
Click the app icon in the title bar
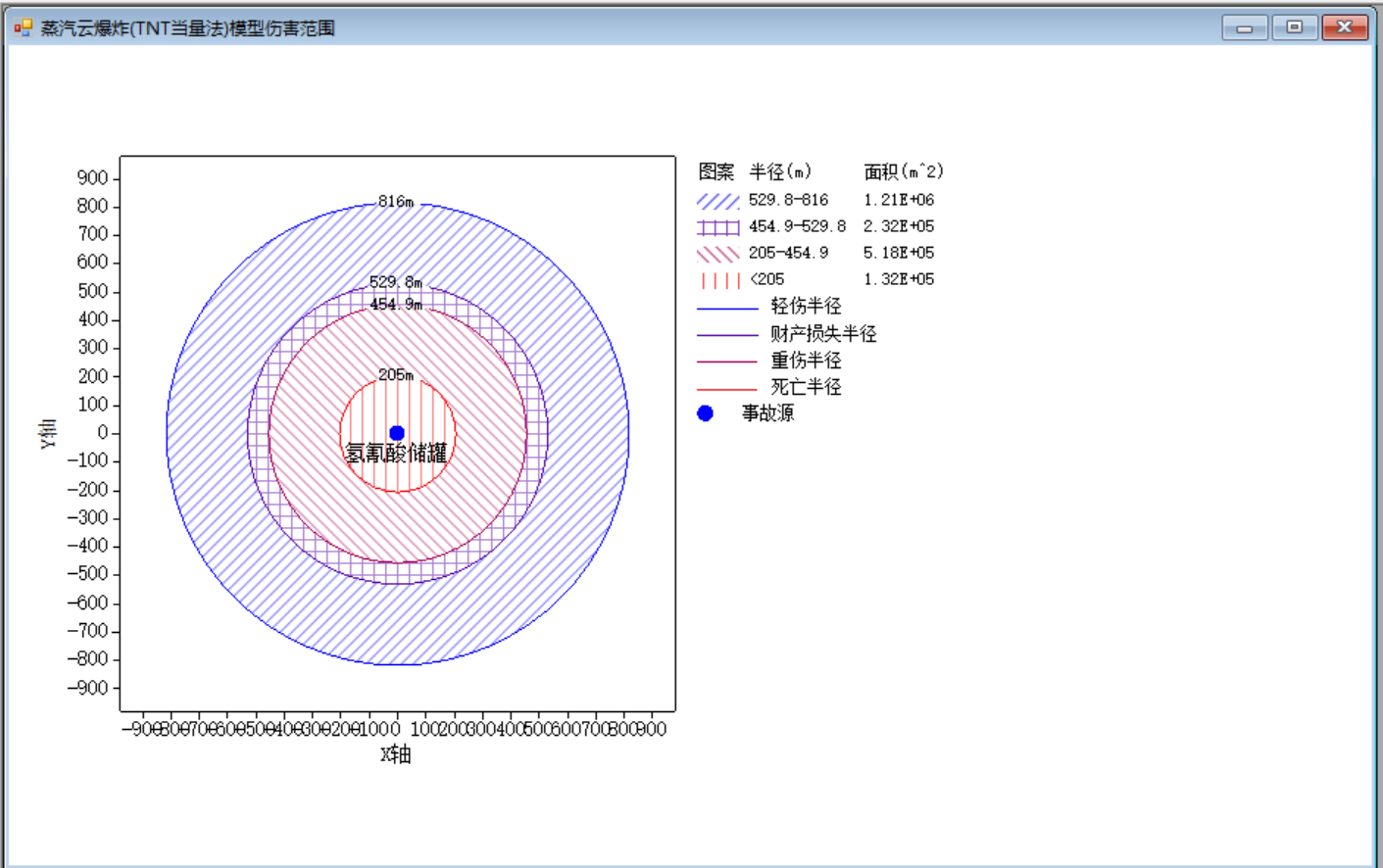tap(23, 27)
